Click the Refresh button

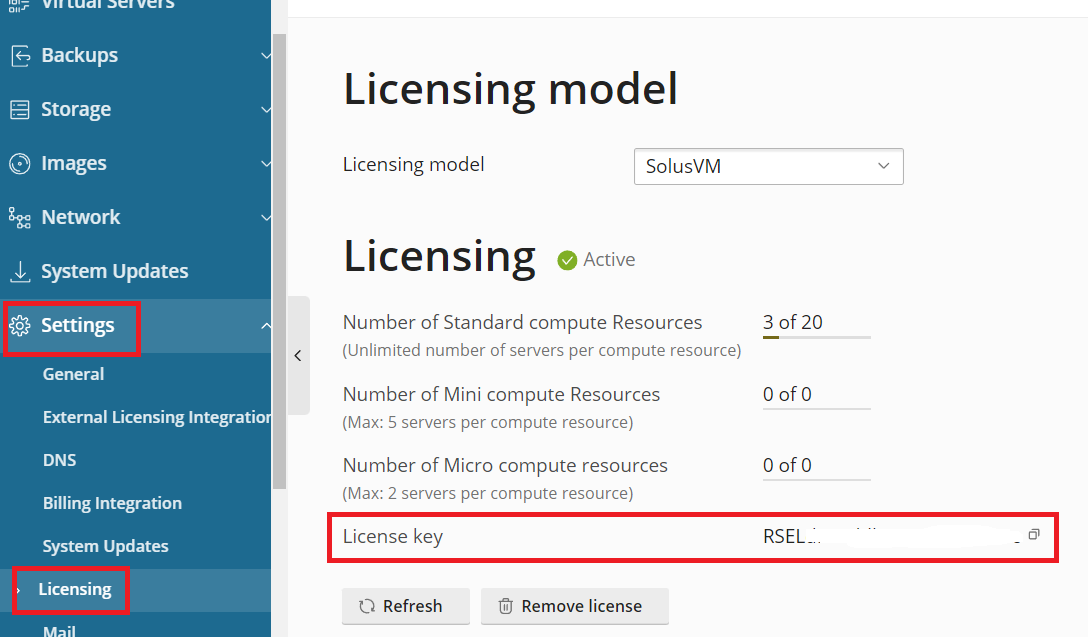click(x=406, y=606)
